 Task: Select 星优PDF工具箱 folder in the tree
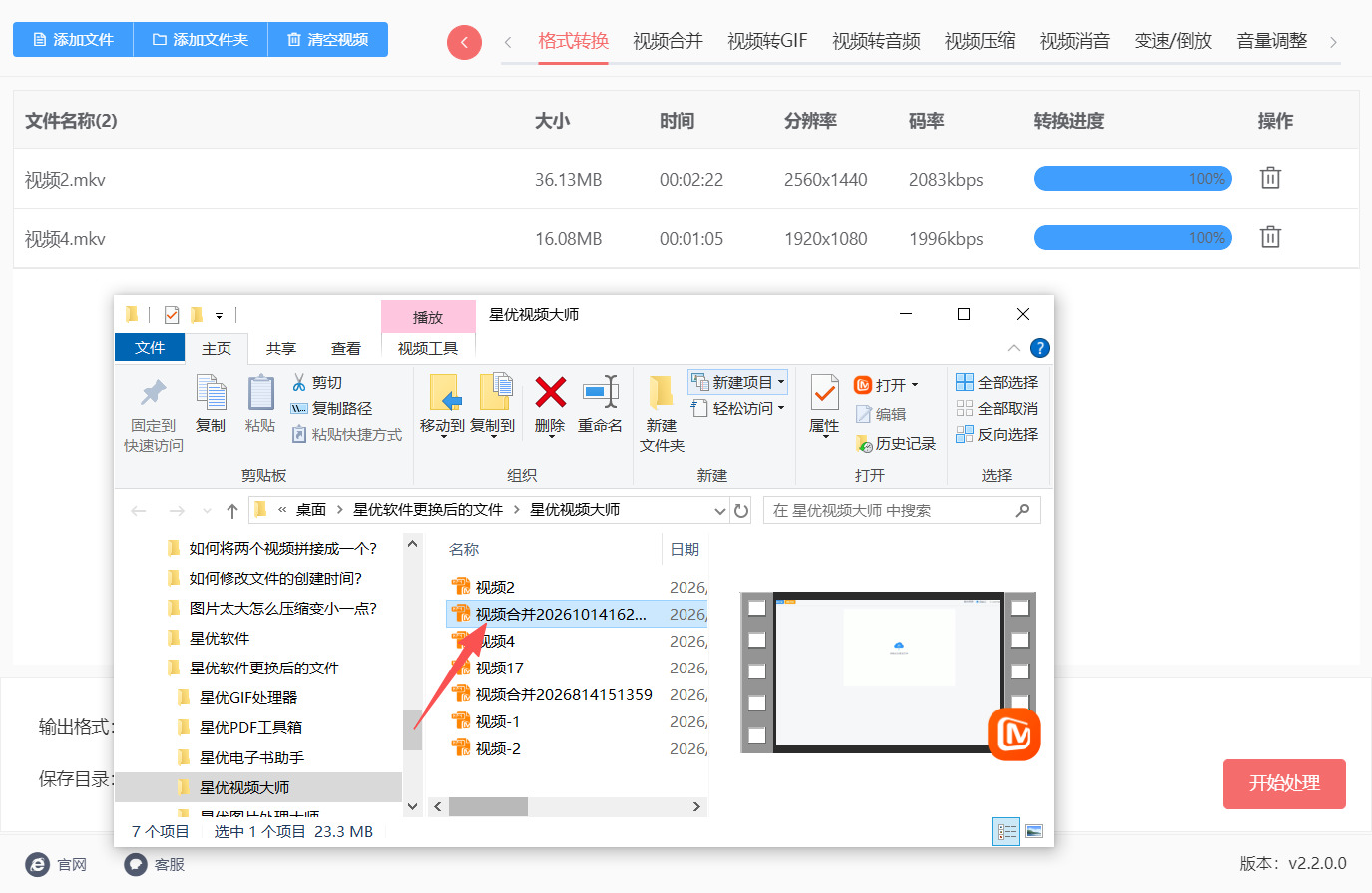tap(250, 727)
